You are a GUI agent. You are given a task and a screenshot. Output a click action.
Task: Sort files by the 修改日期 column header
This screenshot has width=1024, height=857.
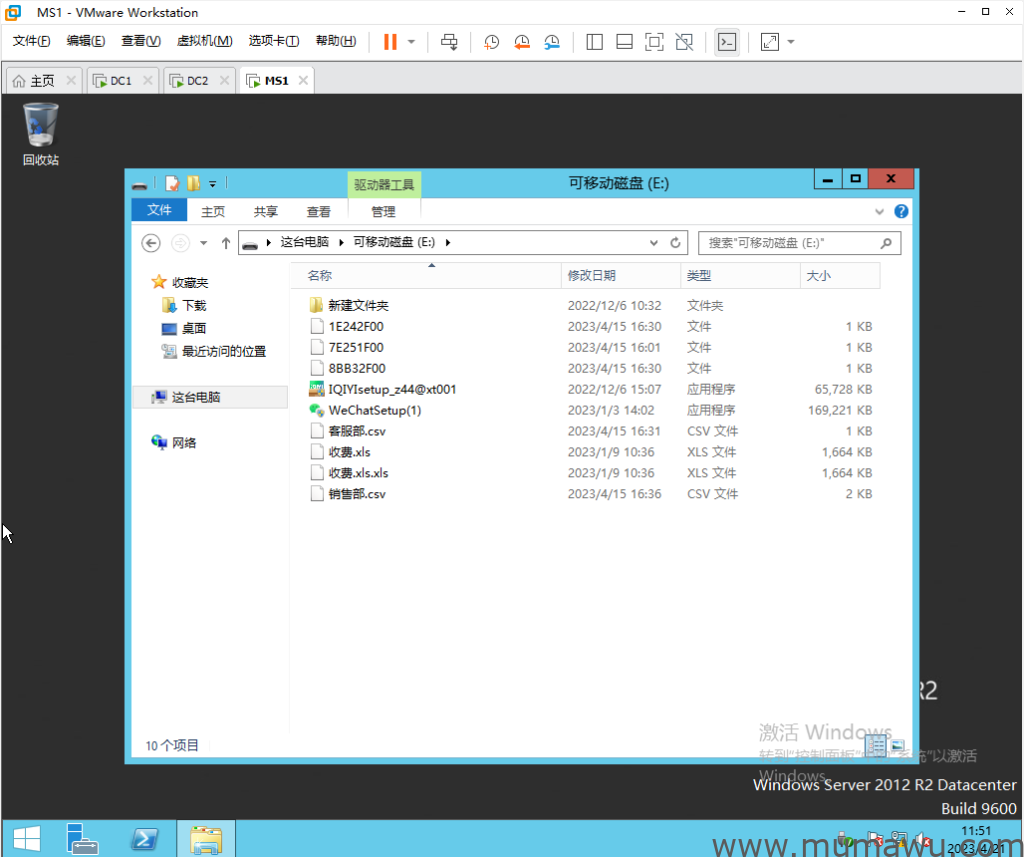(x=592, y=275)
